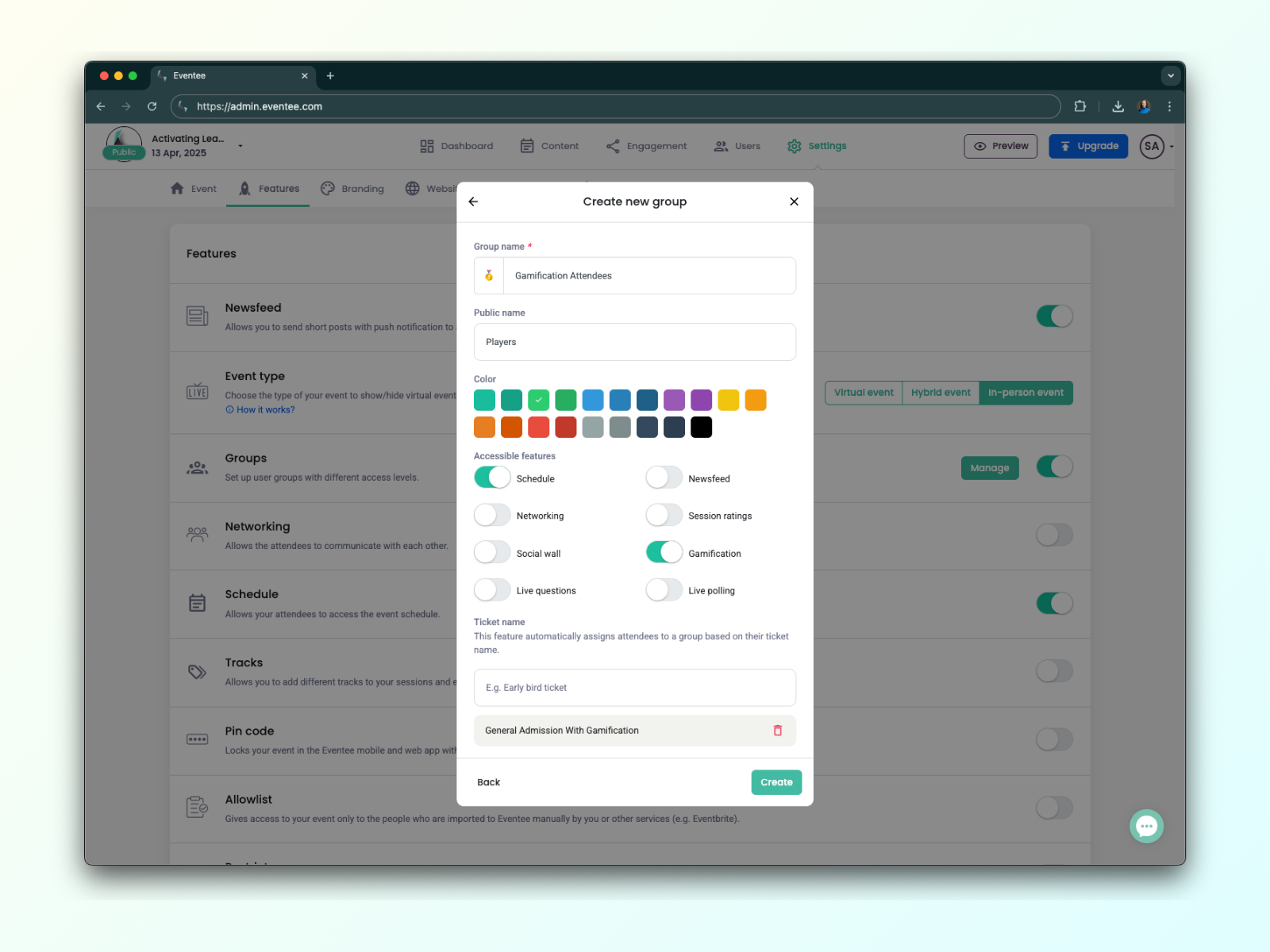Click the Event type LIVE icon
The height and width of the screenshot is (952, 1270).
click(x=197, y=392)
